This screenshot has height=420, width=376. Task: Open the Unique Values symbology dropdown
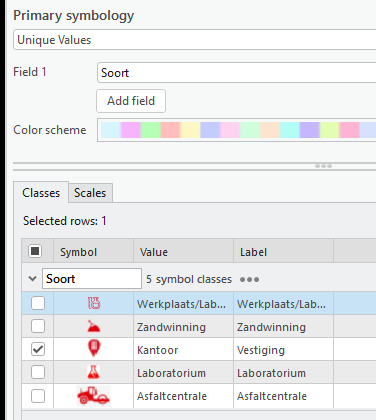[x=195, y=40]
